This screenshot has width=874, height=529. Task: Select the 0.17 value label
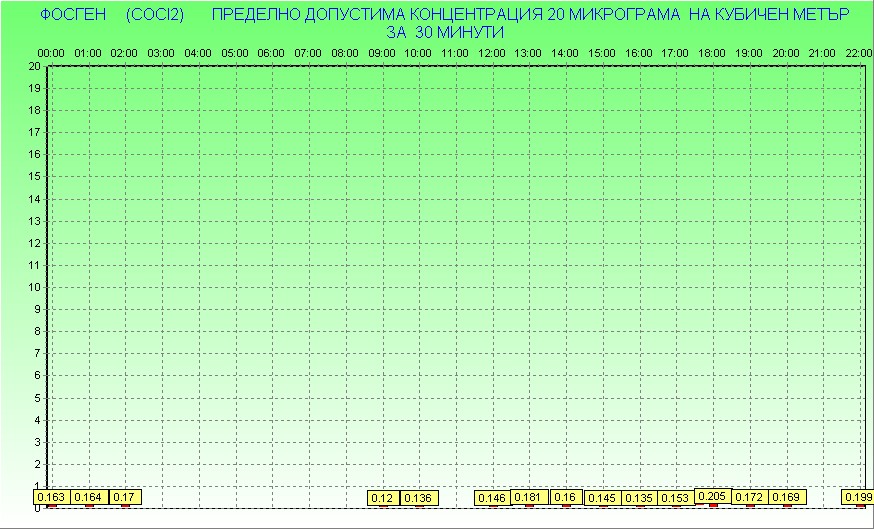click(125, 497)
